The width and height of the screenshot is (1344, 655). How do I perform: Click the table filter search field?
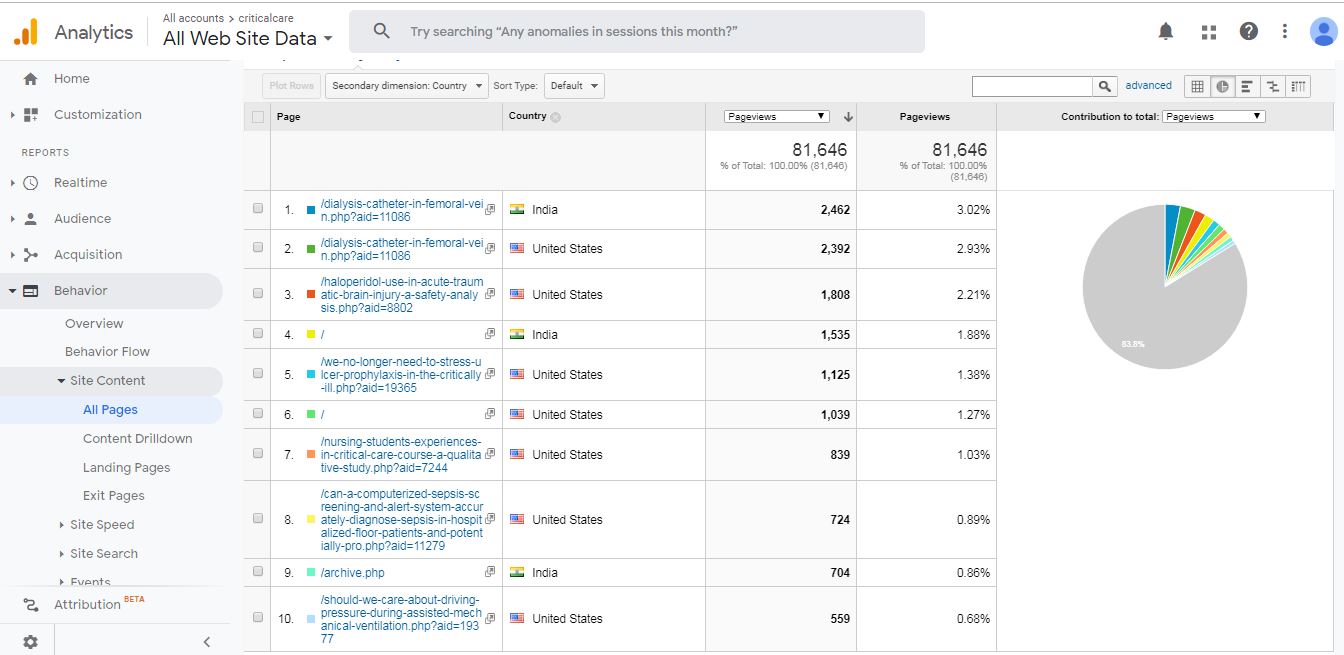1031,86
